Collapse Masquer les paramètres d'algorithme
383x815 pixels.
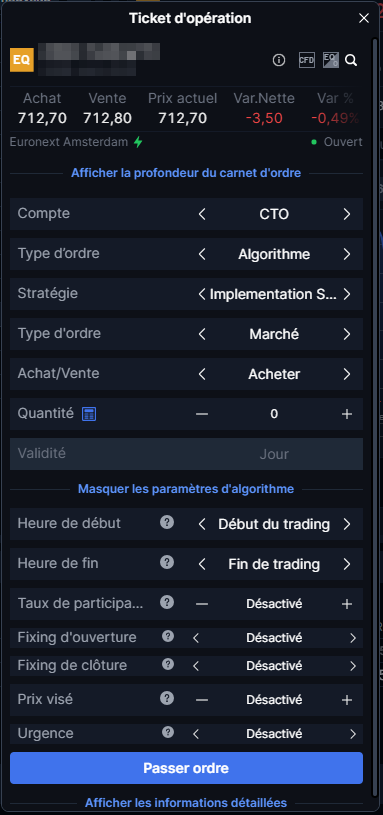(186, 489)
